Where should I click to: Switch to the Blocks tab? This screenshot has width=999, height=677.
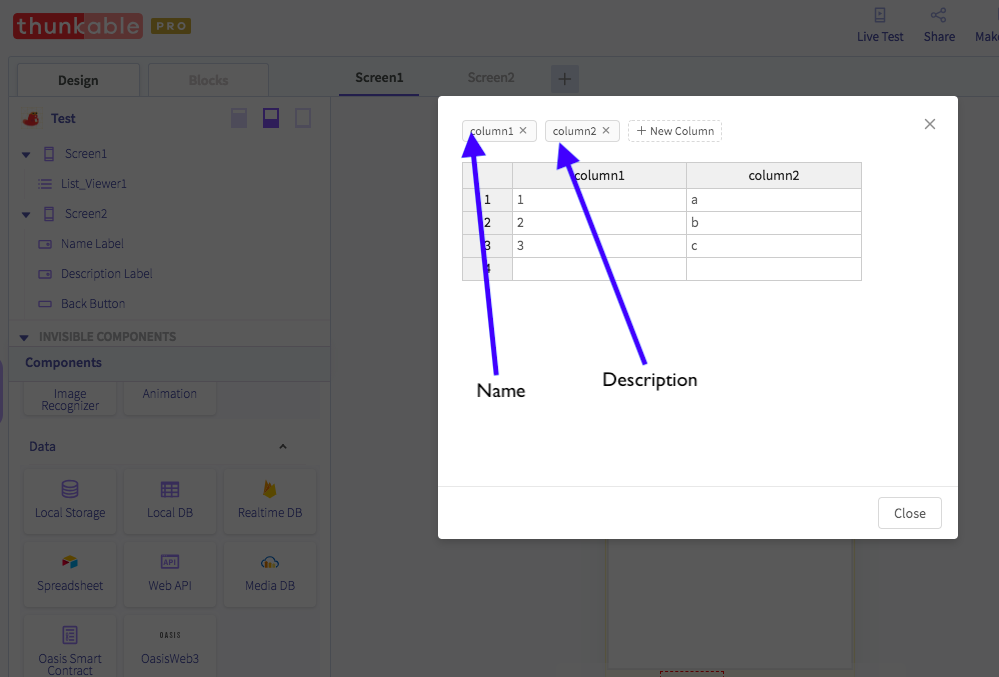tap(208, 80)
